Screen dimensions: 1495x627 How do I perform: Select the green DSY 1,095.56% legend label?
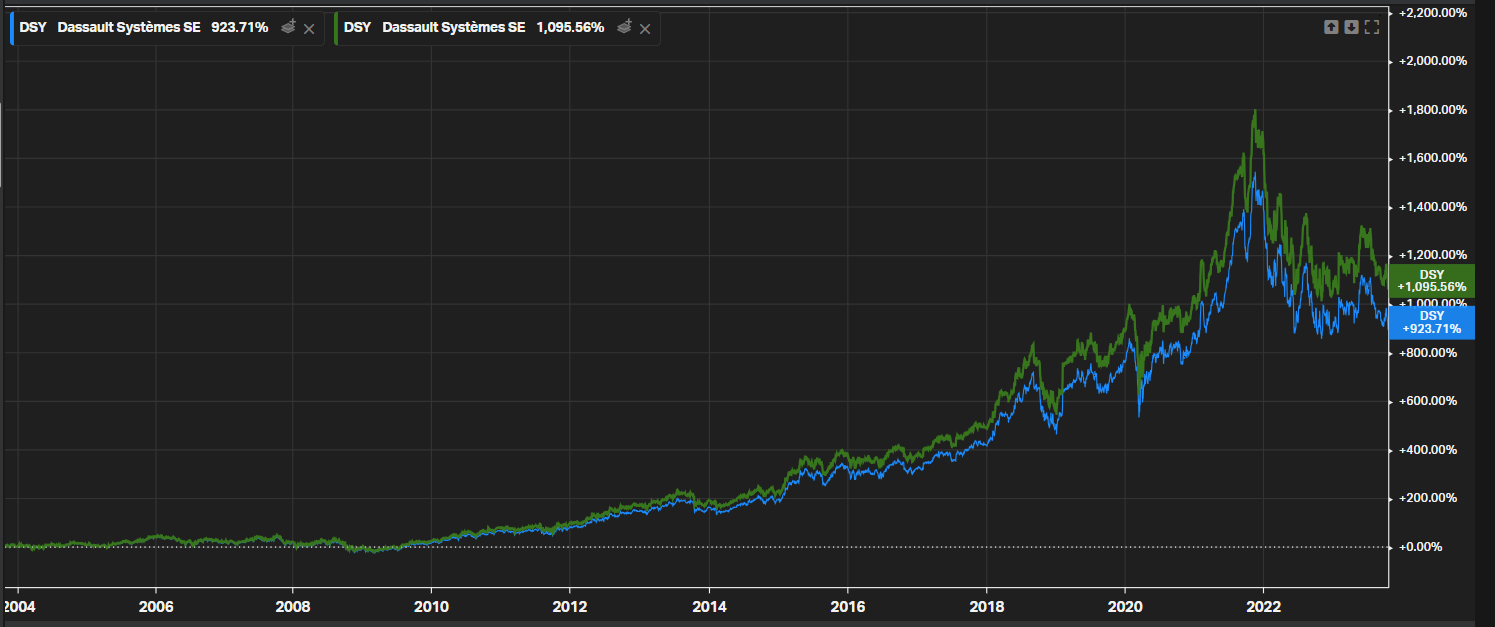coord(474,28)
